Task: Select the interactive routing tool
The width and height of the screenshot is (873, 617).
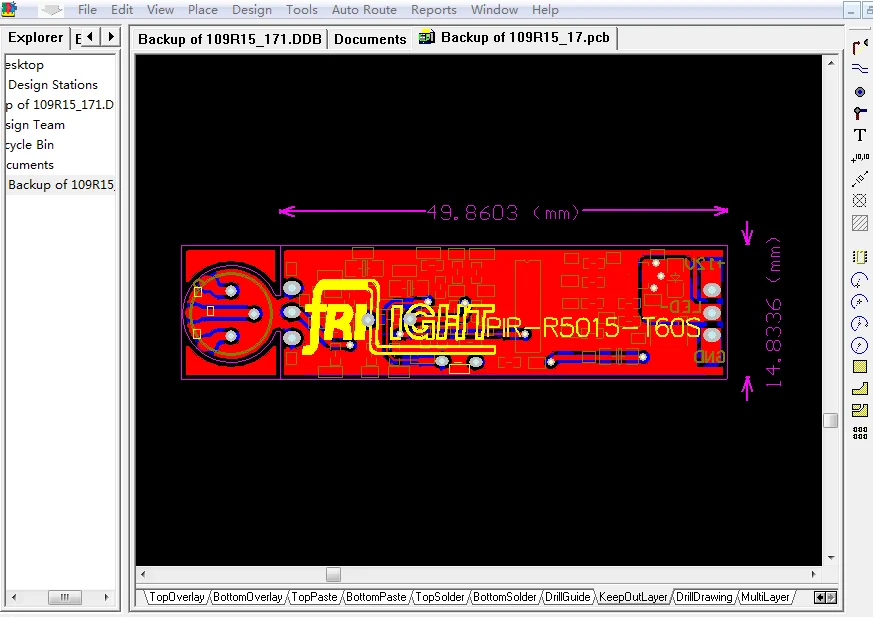Action: [860, 48]
